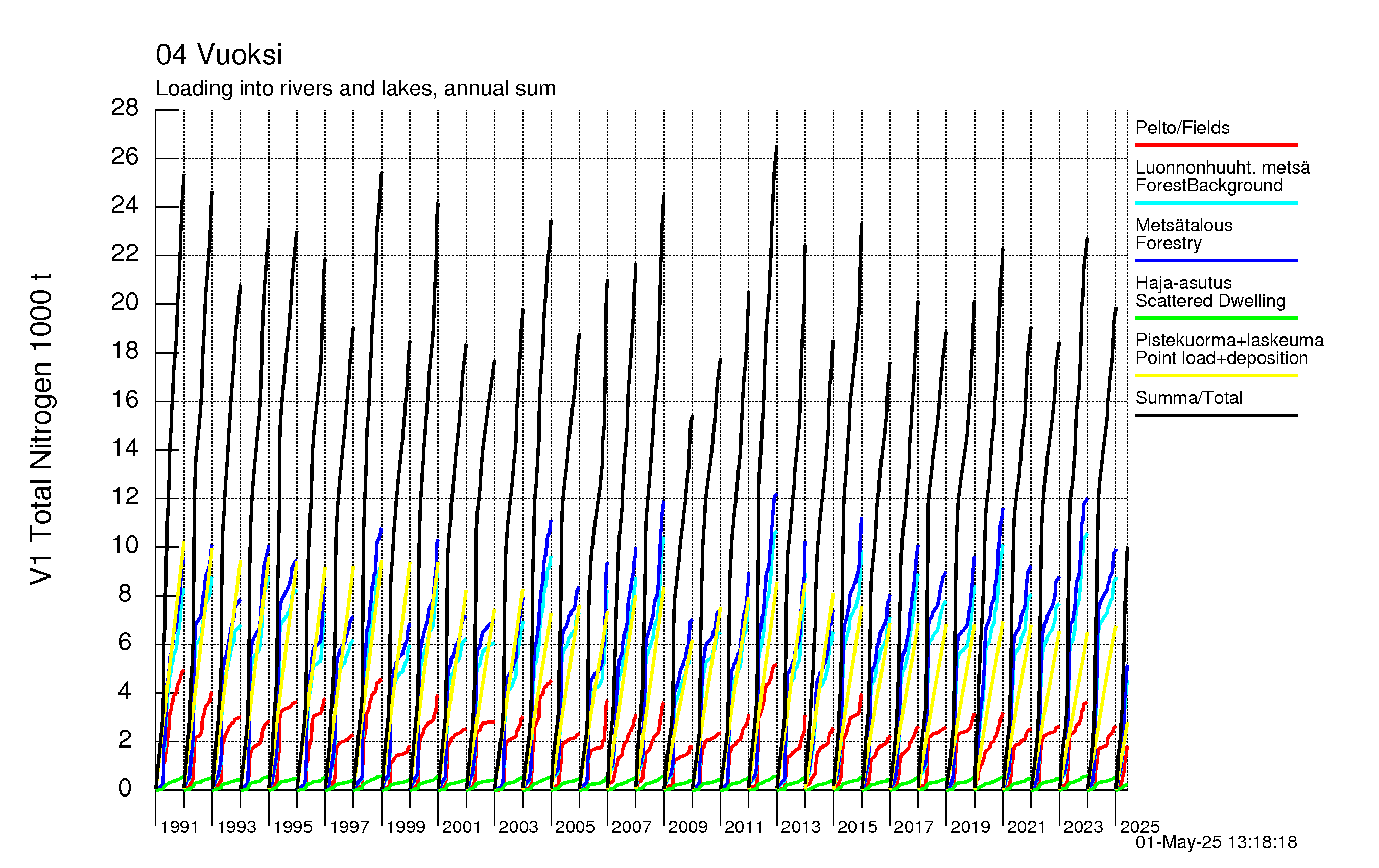Click the x-axis year label 2007
Viewport: 1379px width, 868px height.
[631, 827]
